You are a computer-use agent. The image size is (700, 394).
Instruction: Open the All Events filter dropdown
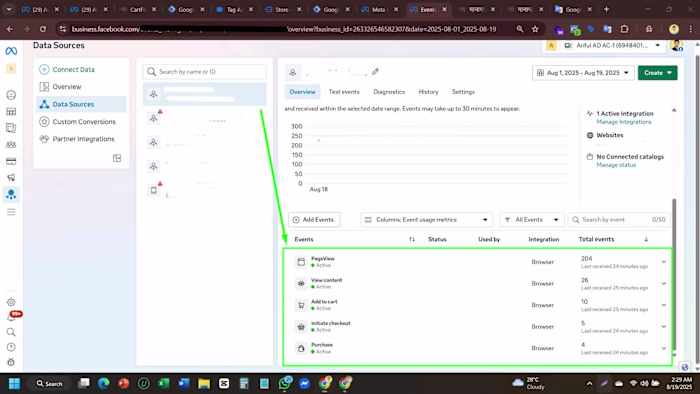(532, 220)
